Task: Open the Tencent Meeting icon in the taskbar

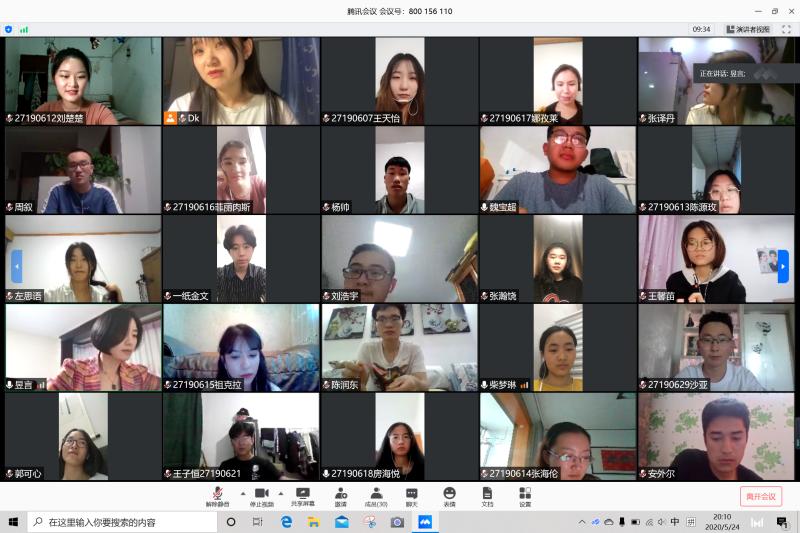Action: 425,522
